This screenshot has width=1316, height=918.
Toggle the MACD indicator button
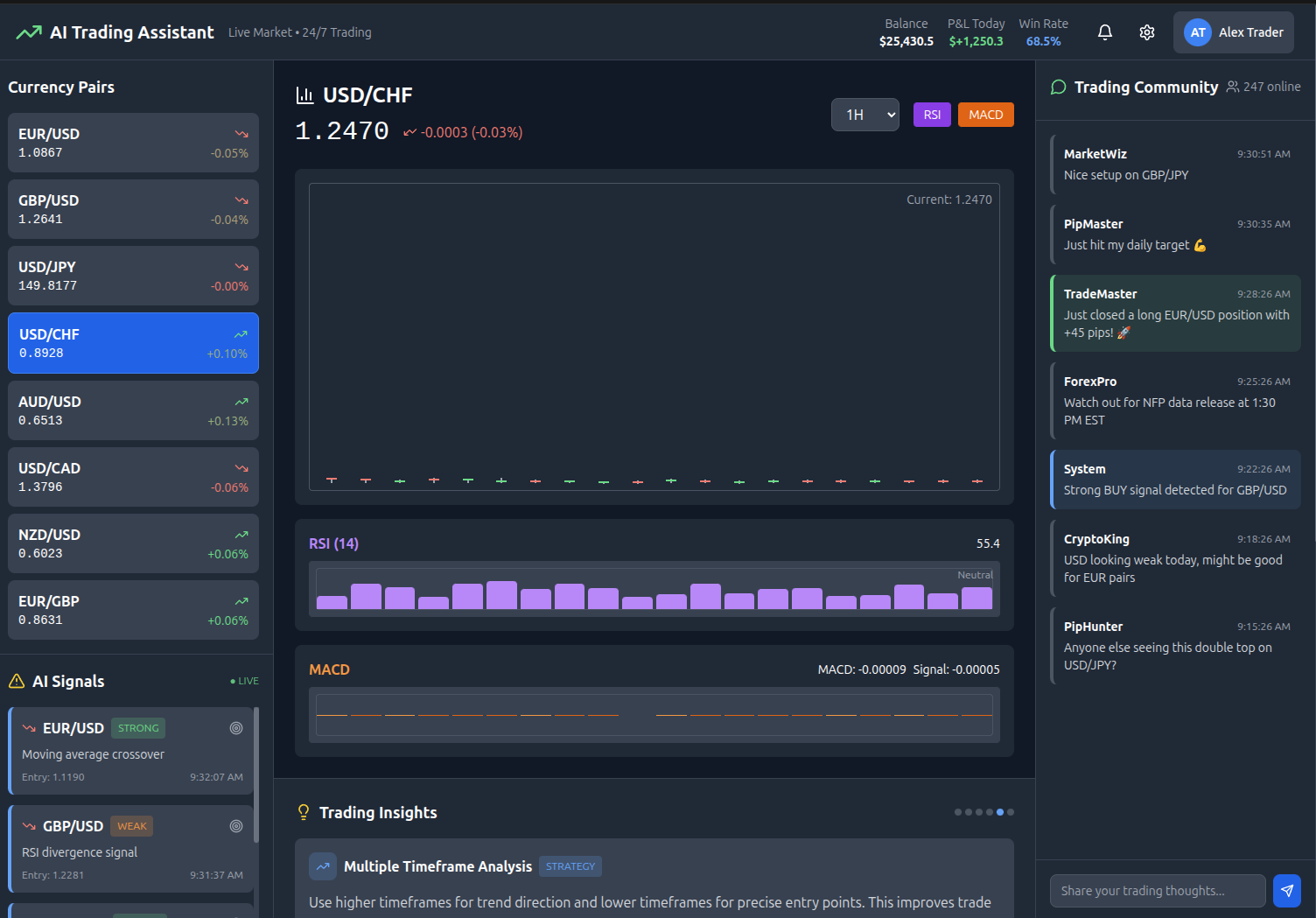(986, 115)
